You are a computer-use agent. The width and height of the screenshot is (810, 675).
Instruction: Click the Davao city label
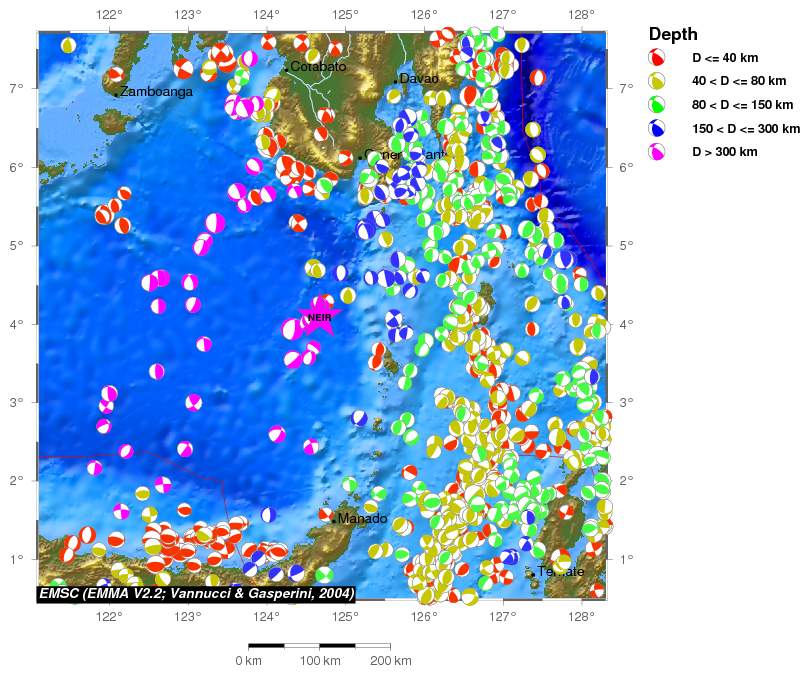(x=419, y=79)
